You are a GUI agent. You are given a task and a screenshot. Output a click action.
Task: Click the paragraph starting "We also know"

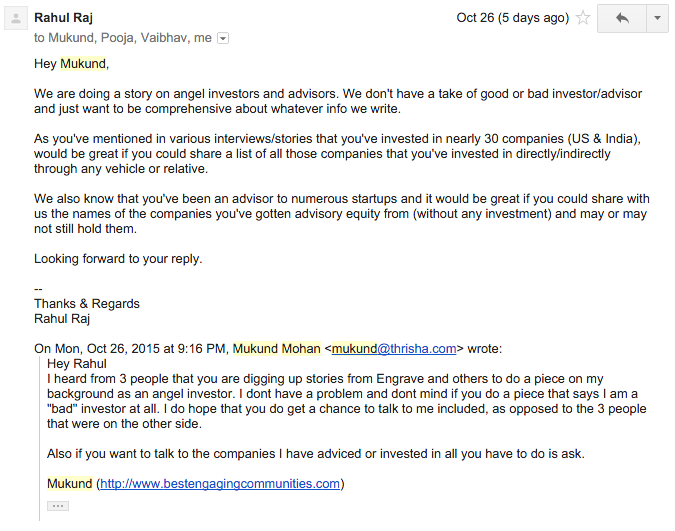[340, 213]
